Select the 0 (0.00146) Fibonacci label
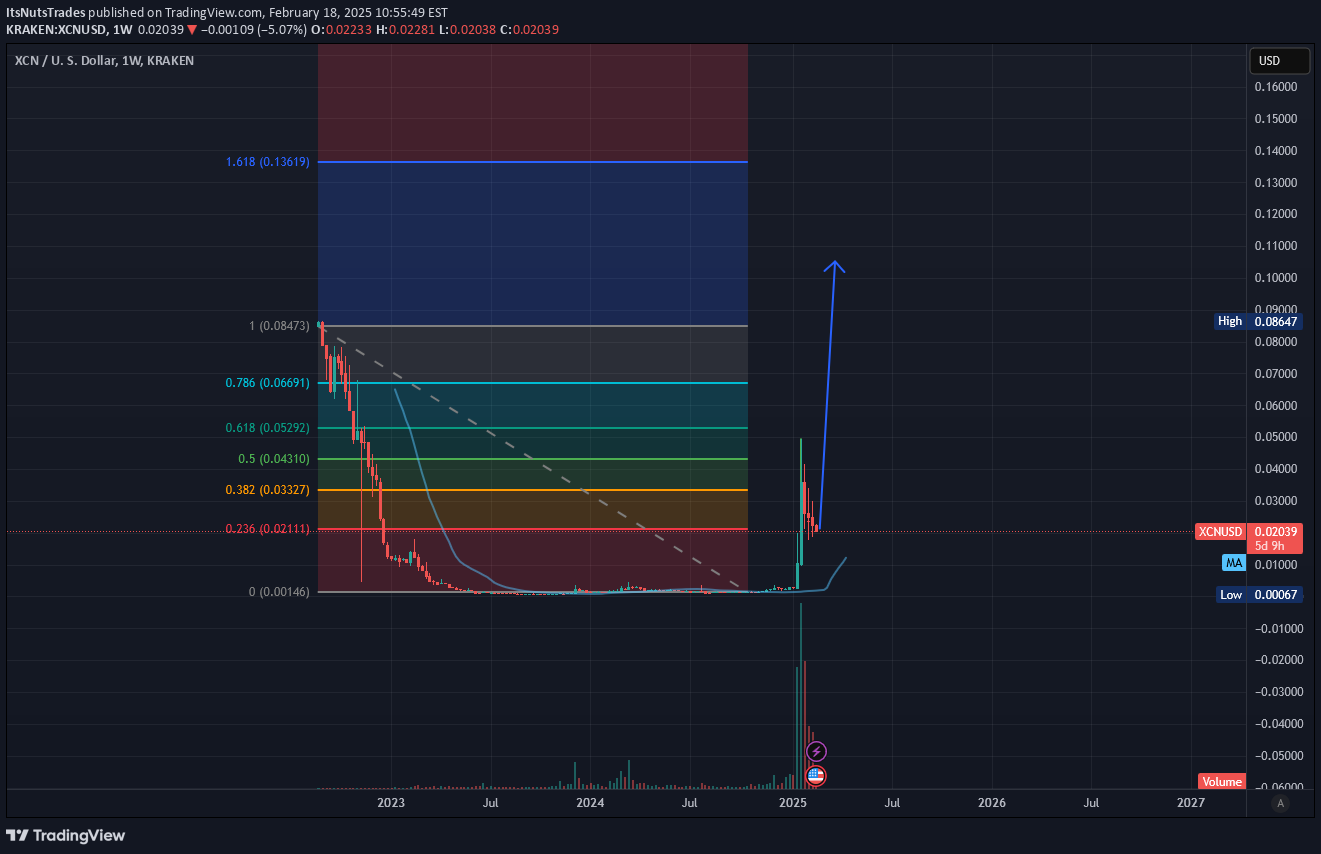 (280, 592)
